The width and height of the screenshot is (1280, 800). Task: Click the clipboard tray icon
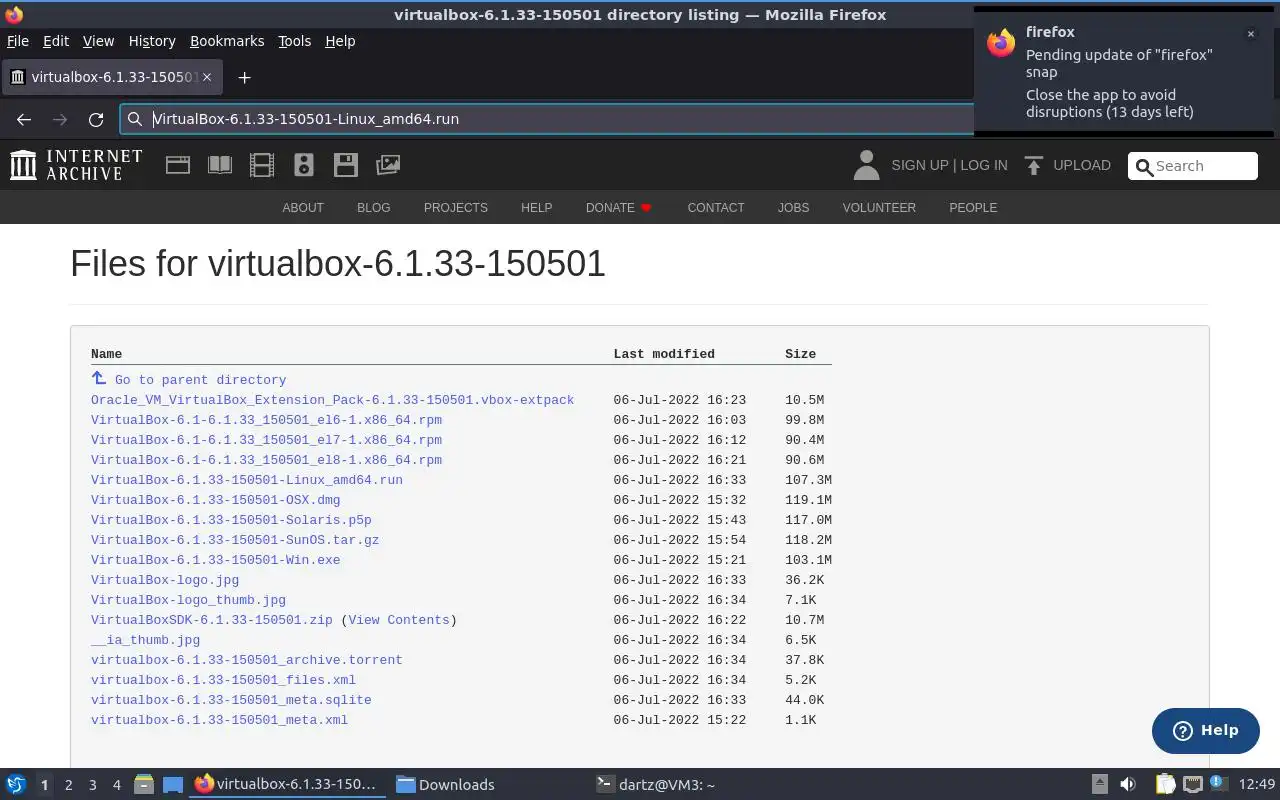pyautogui.click(x=1165, y=785)
